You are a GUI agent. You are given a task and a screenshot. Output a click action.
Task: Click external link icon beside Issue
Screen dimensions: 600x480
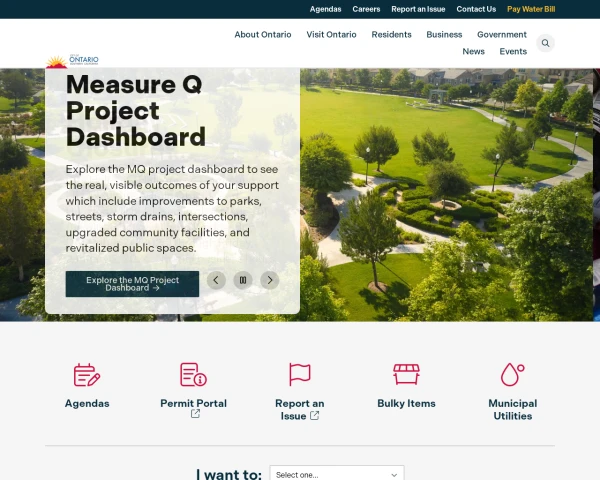click(315, 416)
